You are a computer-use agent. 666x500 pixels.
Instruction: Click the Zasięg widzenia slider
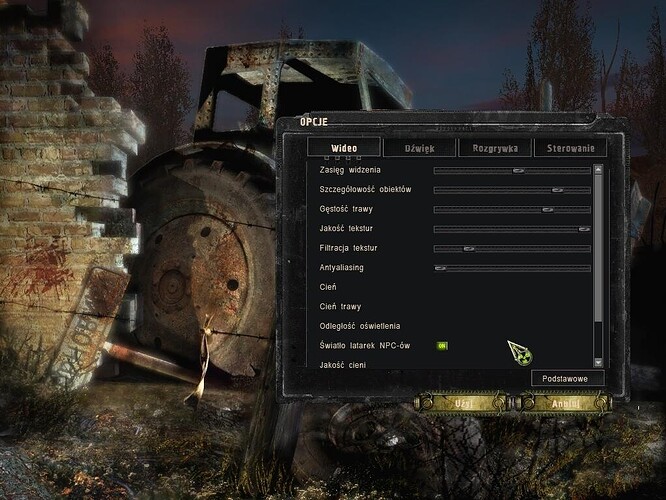512,171
